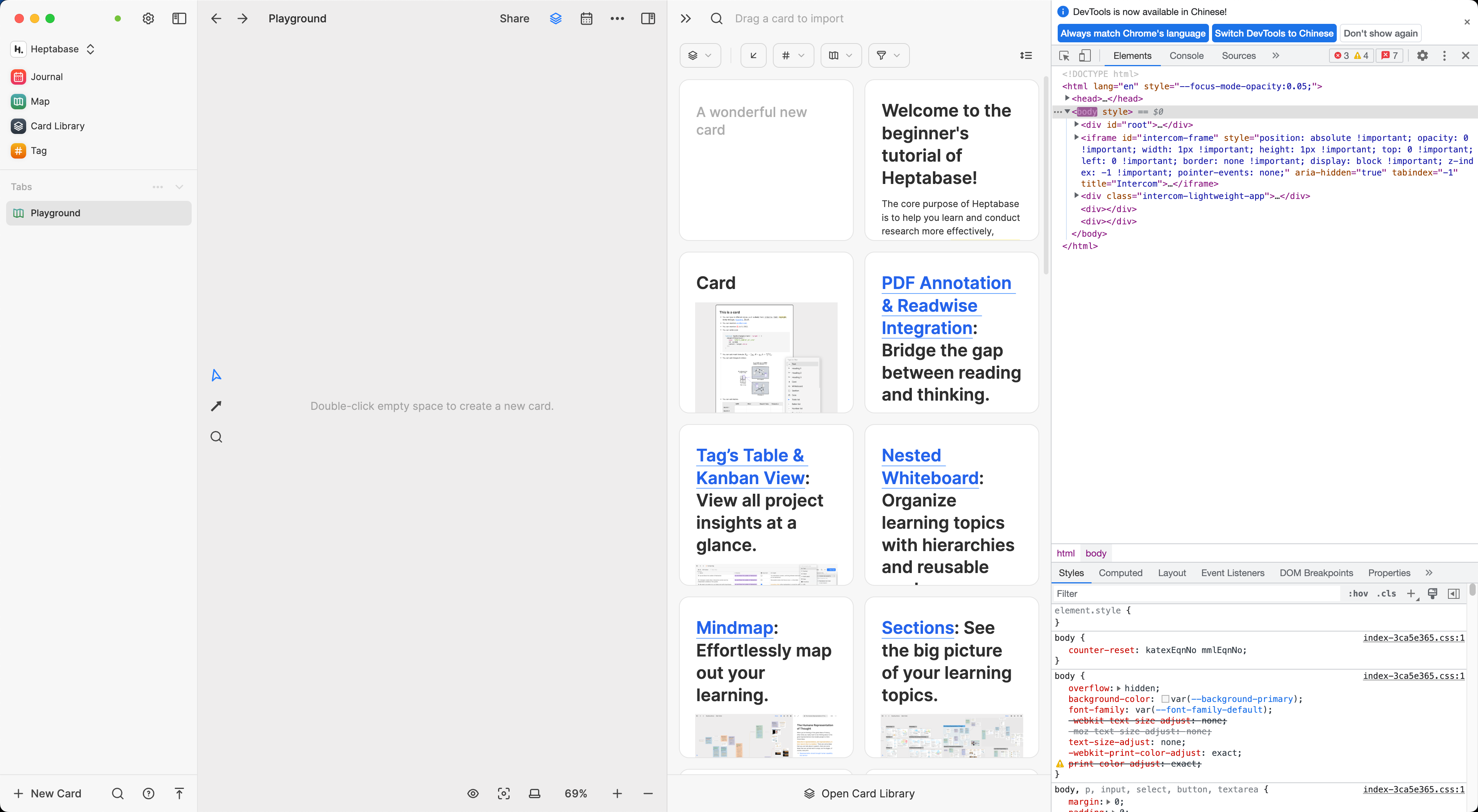Create a New Card
Screen dimensions: 1478x812
48,794
